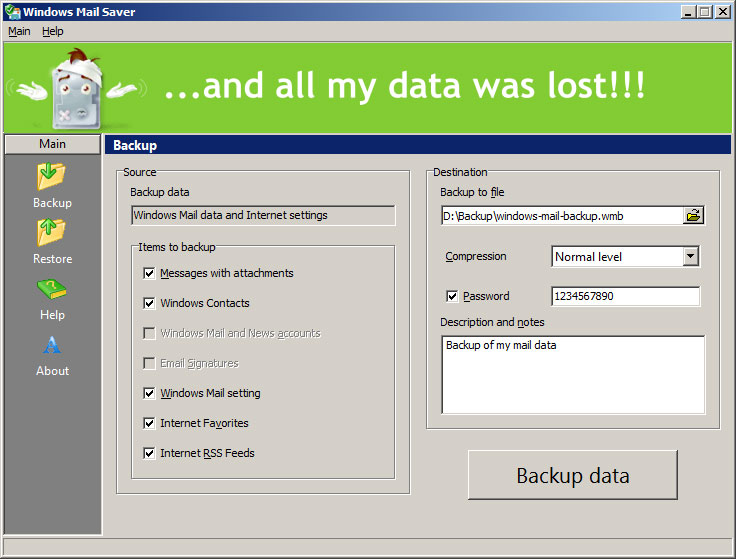Screen dimensions: 736x559
Task: Click the Normal level compression combo box
Action: pyautogui.click(x=625, y=256)
